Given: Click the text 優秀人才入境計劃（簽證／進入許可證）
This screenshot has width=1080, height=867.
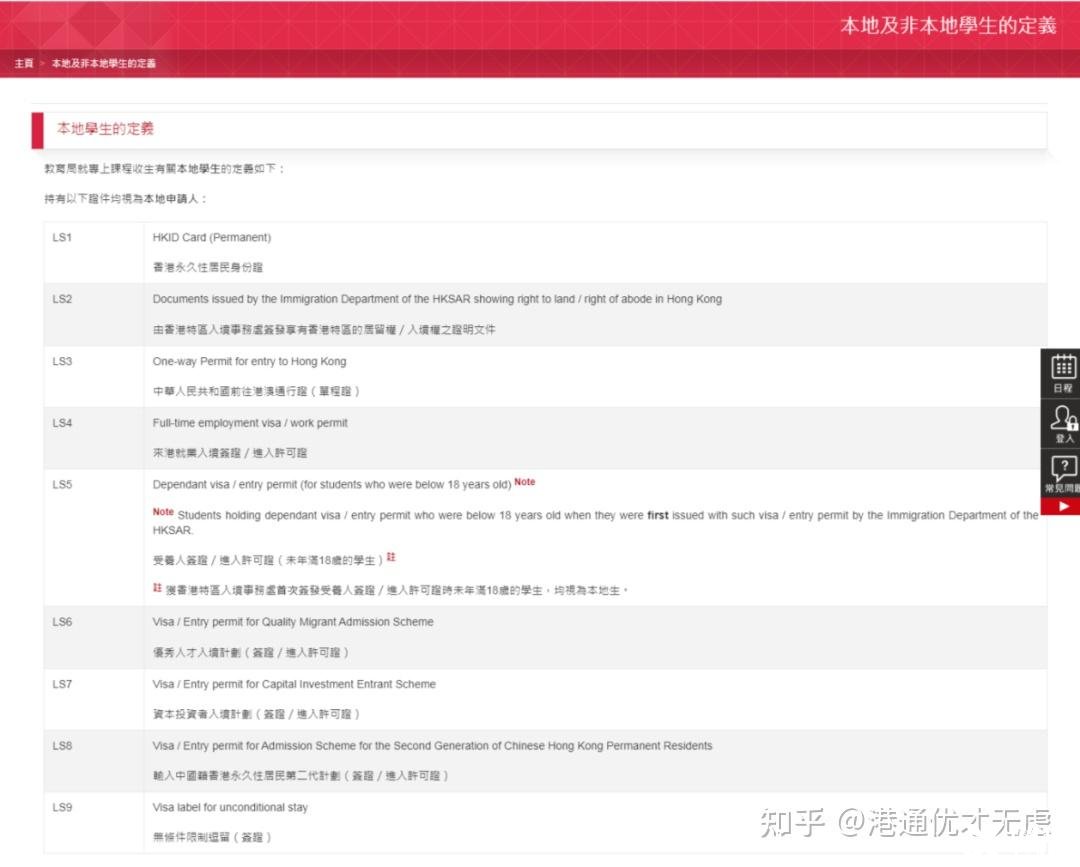Looking at the screenshot, I should pyautogui.click(x=251, y=652).
